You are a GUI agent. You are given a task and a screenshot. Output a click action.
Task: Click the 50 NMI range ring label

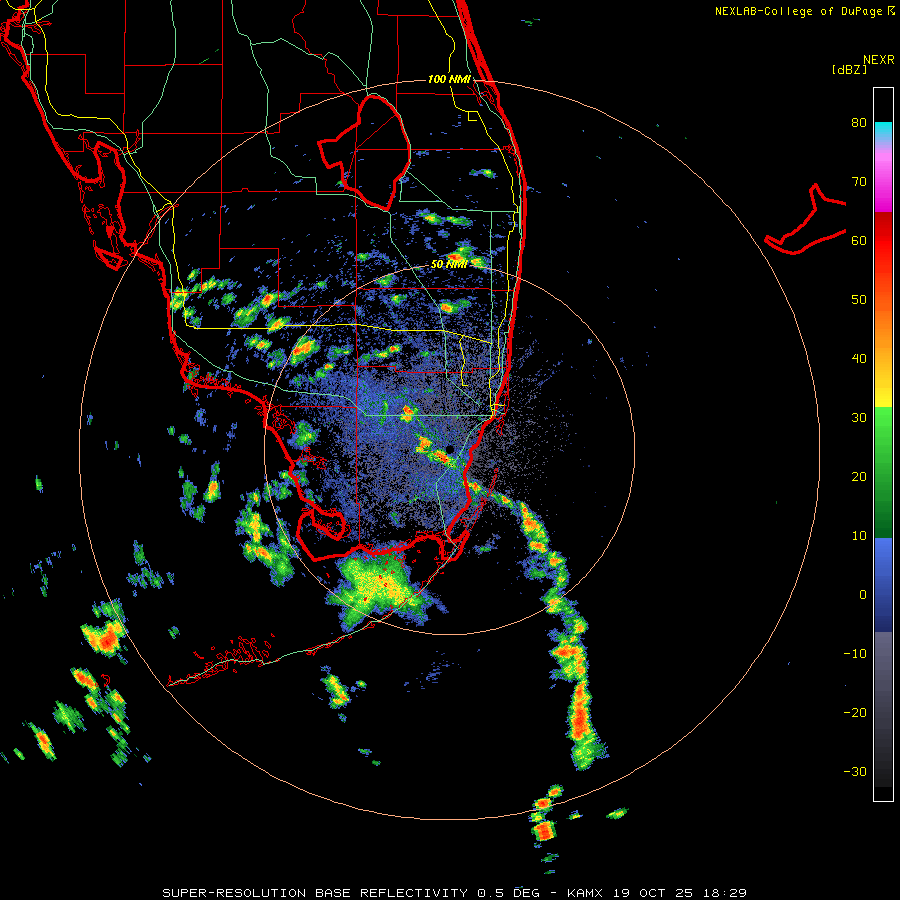[x=449, y=265]
